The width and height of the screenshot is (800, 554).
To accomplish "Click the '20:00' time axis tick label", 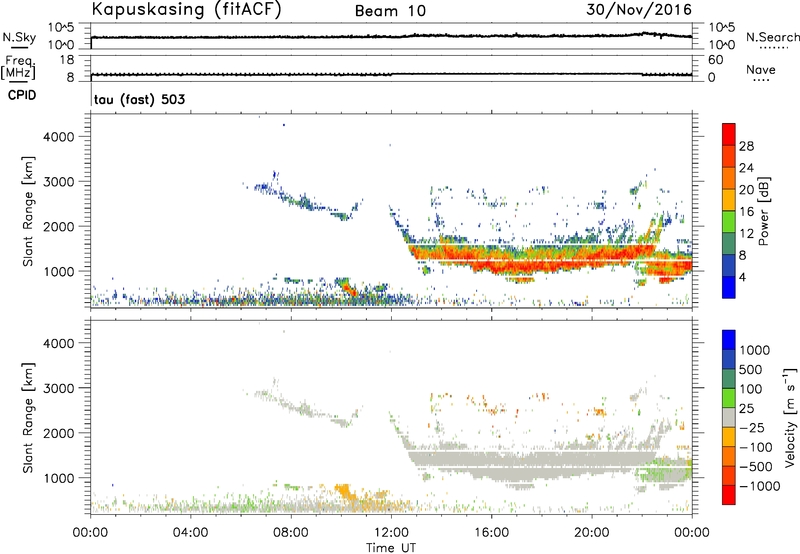I will [592, 533].
